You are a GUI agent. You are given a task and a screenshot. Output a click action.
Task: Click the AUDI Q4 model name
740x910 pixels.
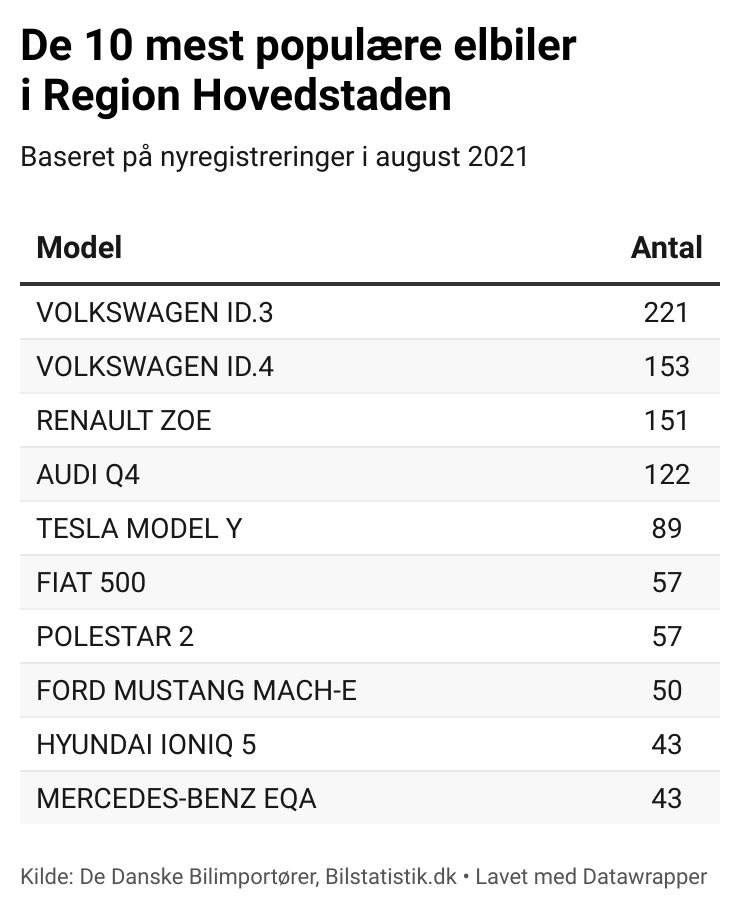point(88,474)
